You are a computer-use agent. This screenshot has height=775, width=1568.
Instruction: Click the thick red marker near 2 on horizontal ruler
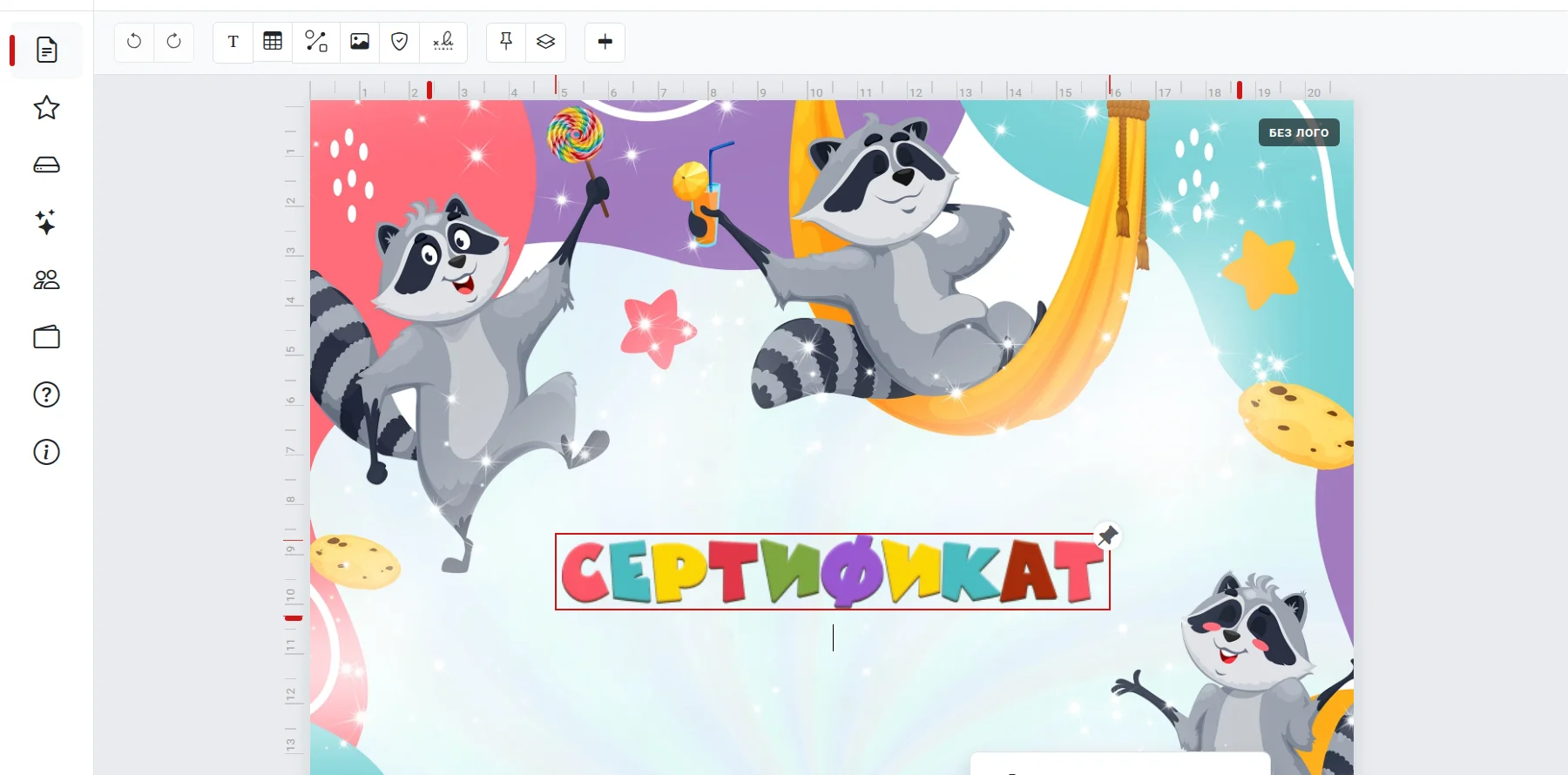pyautogui.click(x=429, y=90)
